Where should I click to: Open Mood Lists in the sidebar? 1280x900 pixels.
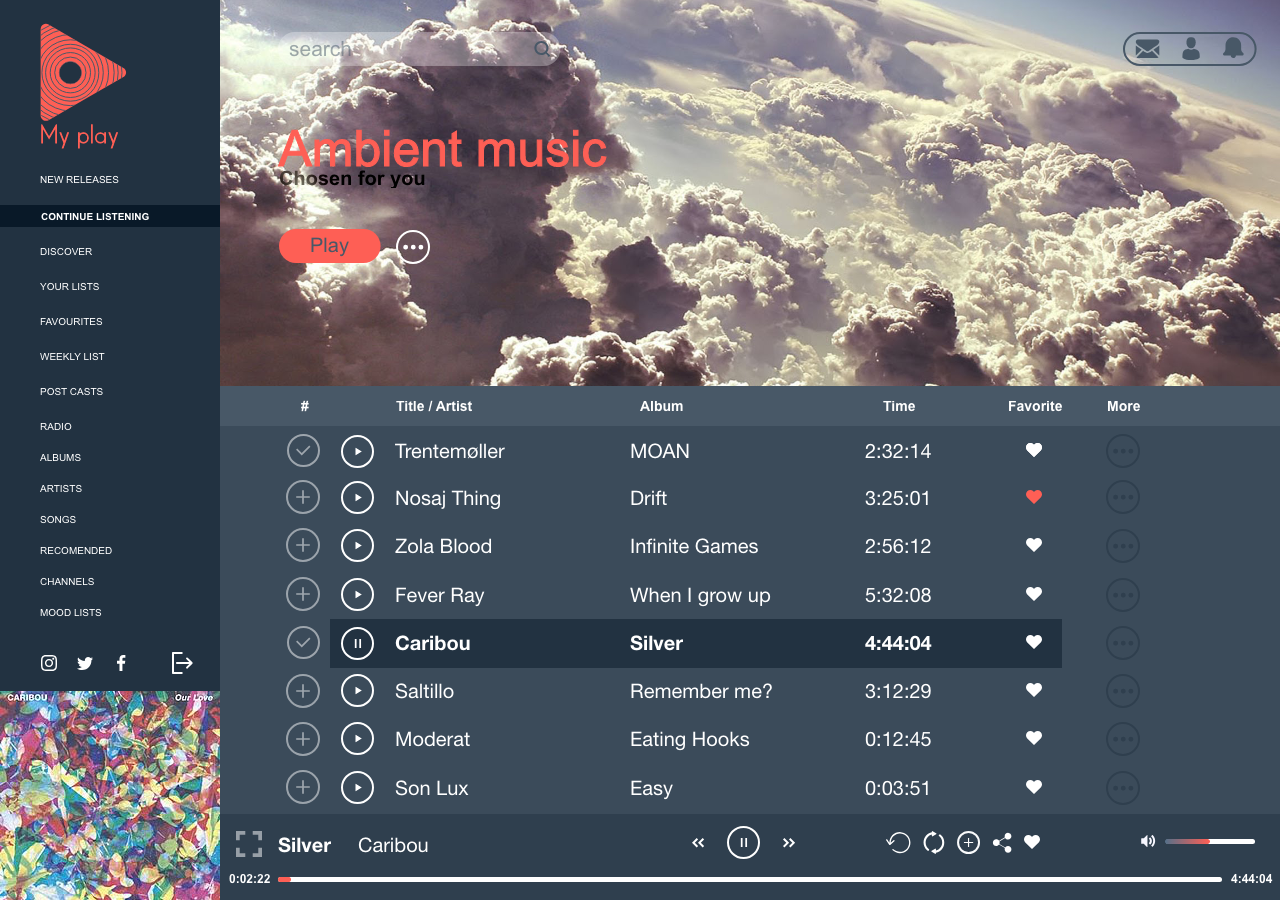[x=71, y=613]
